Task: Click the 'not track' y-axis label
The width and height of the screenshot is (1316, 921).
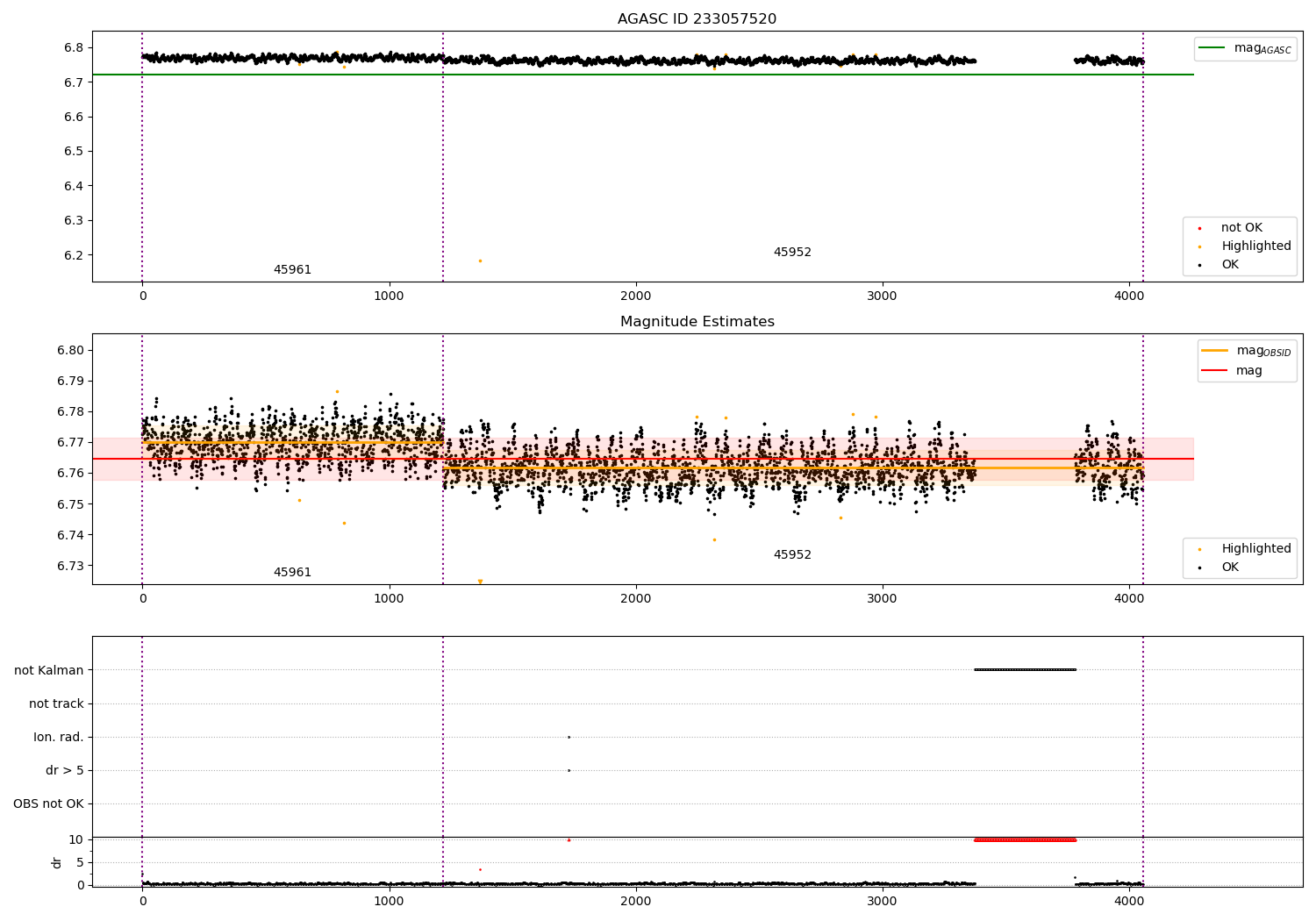Action: 56,703
